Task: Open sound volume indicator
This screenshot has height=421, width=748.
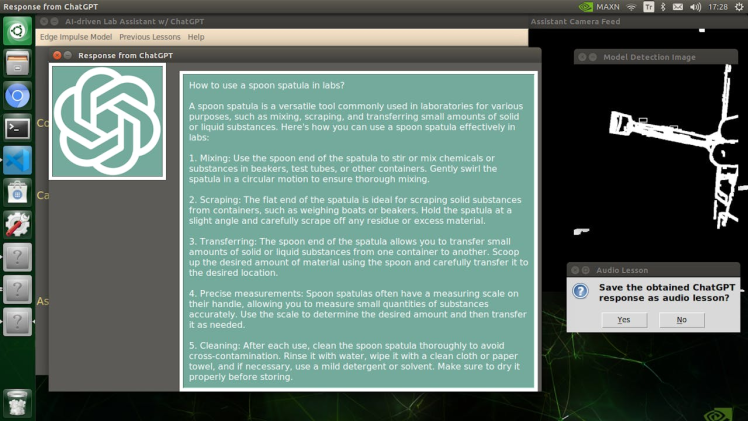Action: [x=695, y=7]
